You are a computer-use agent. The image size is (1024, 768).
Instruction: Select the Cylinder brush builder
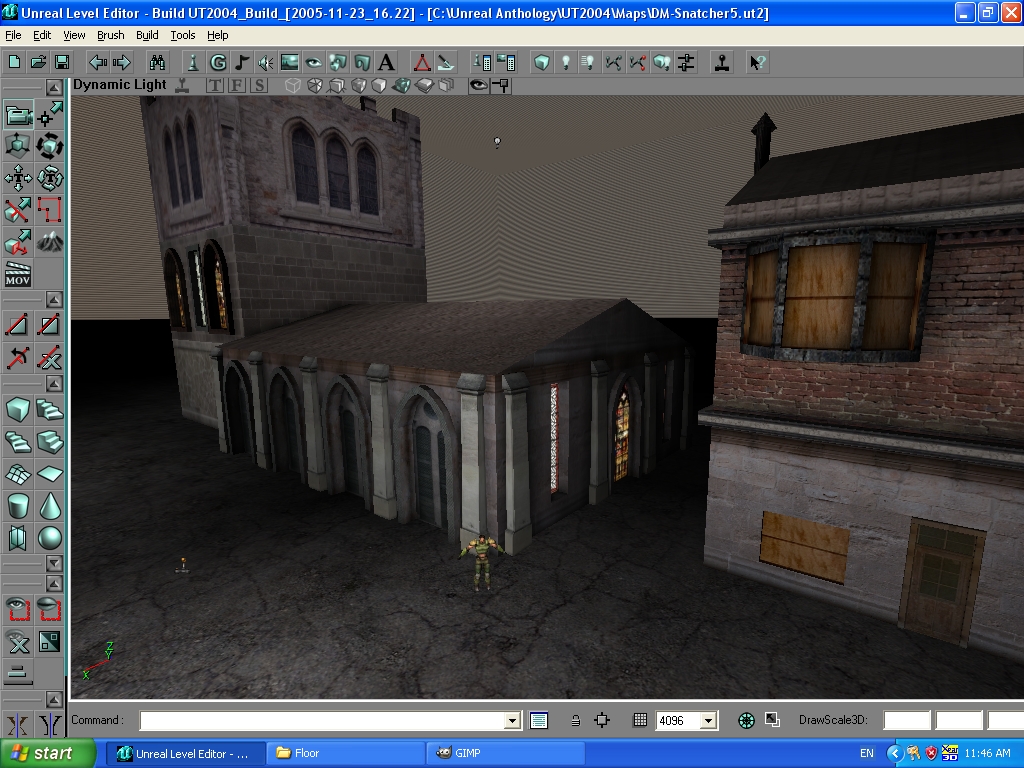[x=18, y=506]
